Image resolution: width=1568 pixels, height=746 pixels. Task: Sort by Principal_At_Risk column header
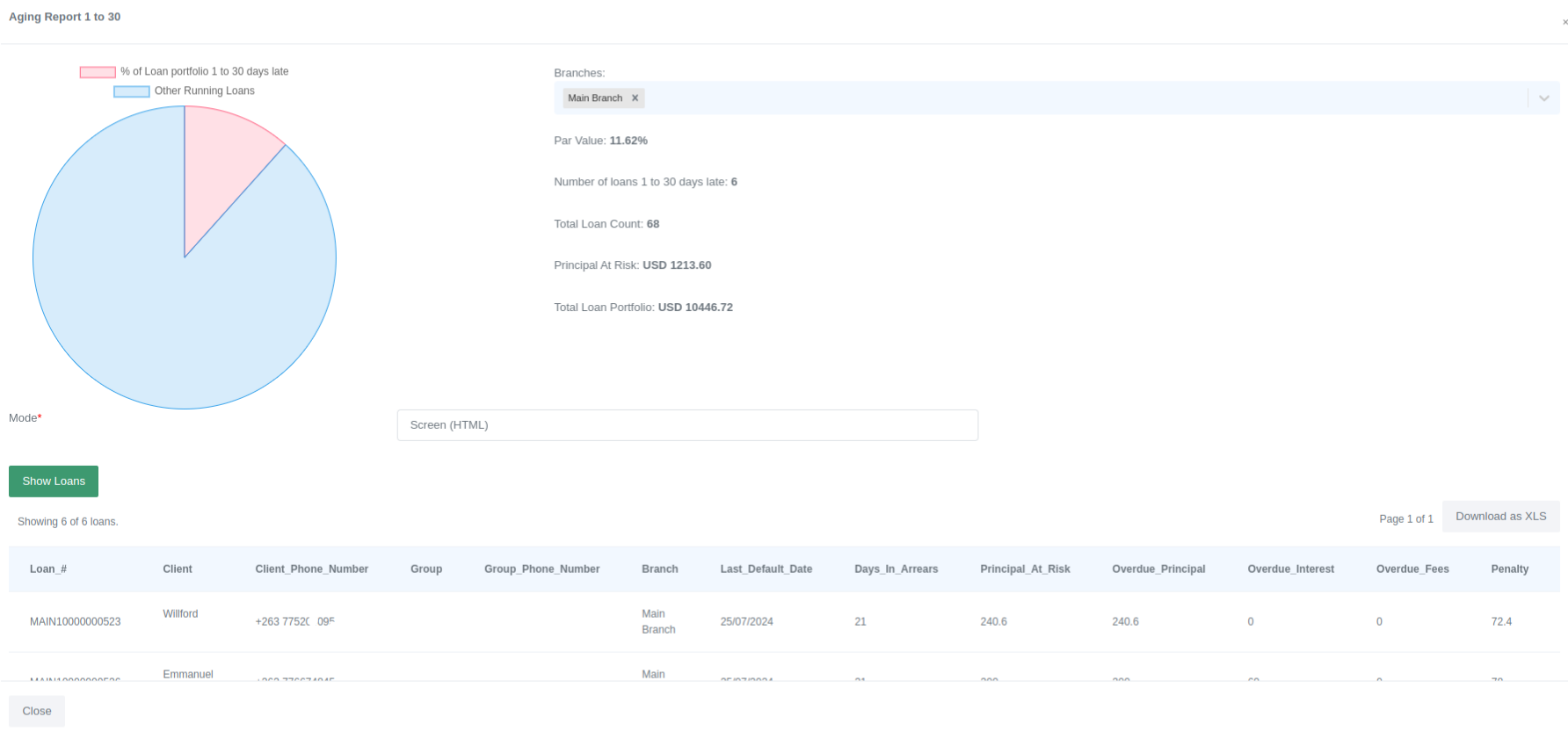[1025, 569]
